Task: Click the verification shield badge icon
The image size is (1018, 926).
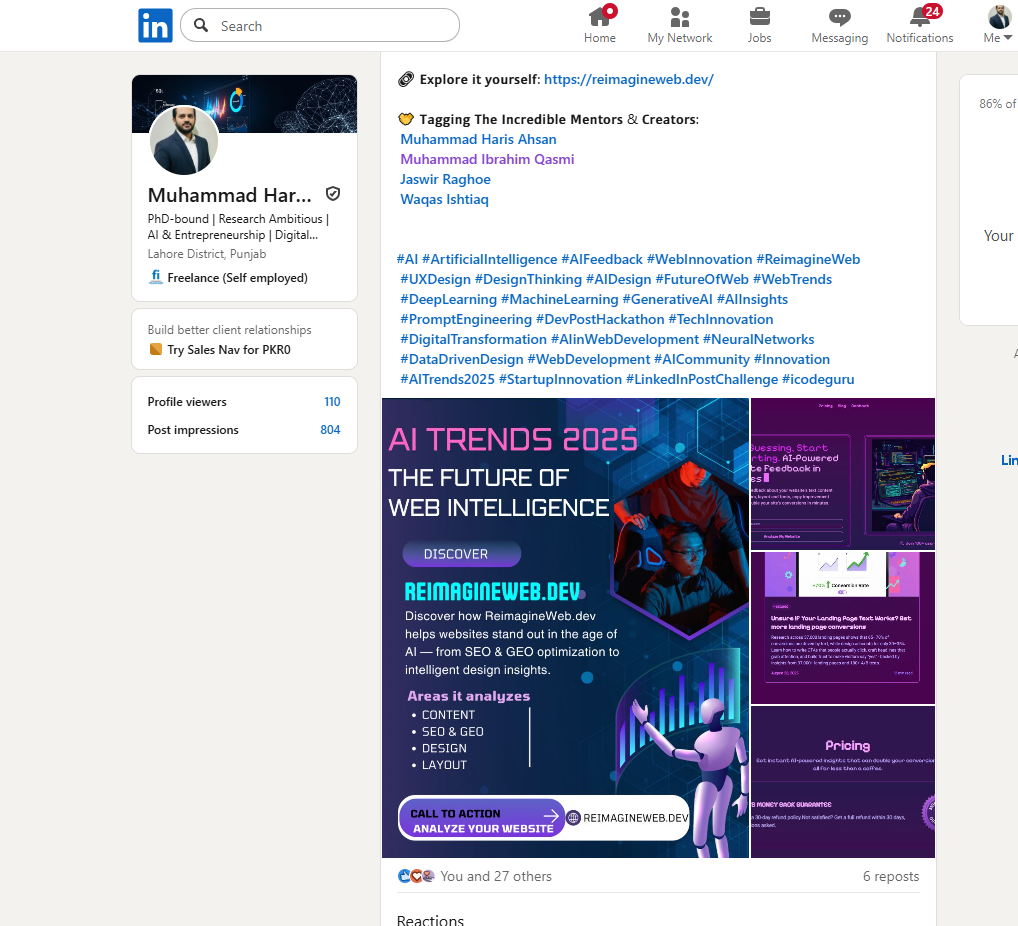Action: click(x=333, y=194)
